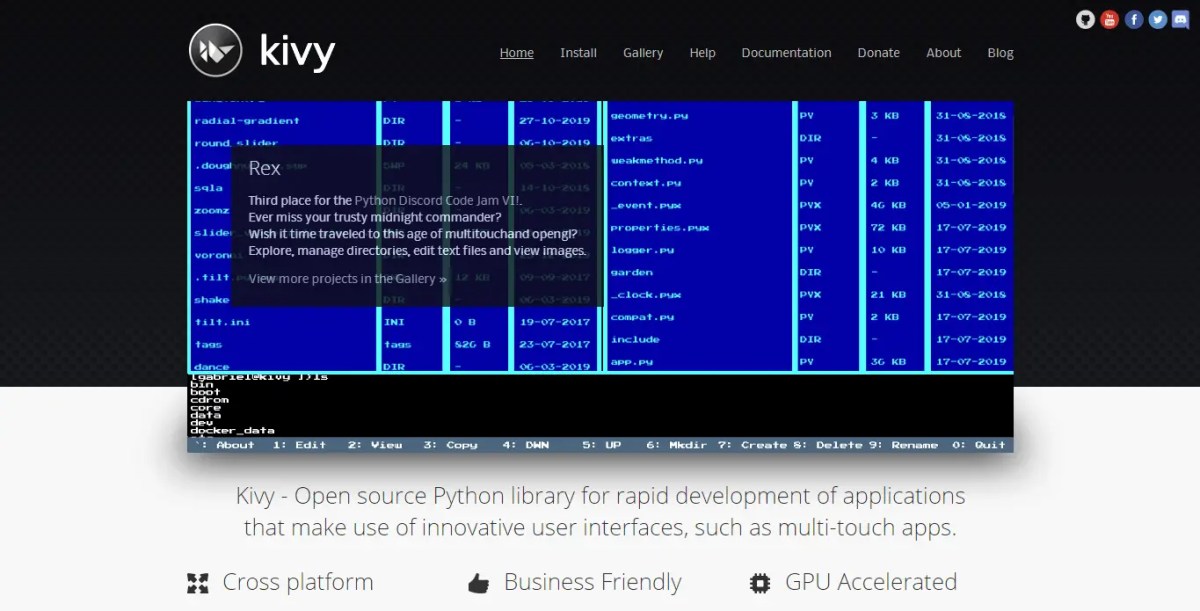Select Help in the navigation
The width and height of the screenshot is (1200, 611).
pyautogui.click(x=702, y=53)
